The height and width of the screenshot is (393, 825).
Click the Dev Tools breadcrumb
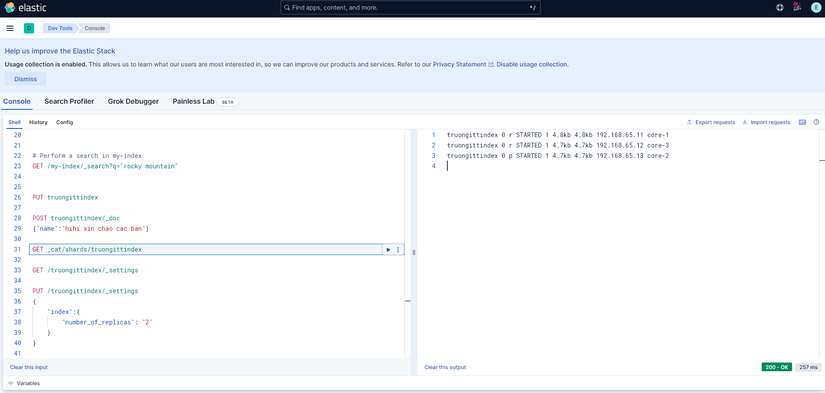(60, 28)
